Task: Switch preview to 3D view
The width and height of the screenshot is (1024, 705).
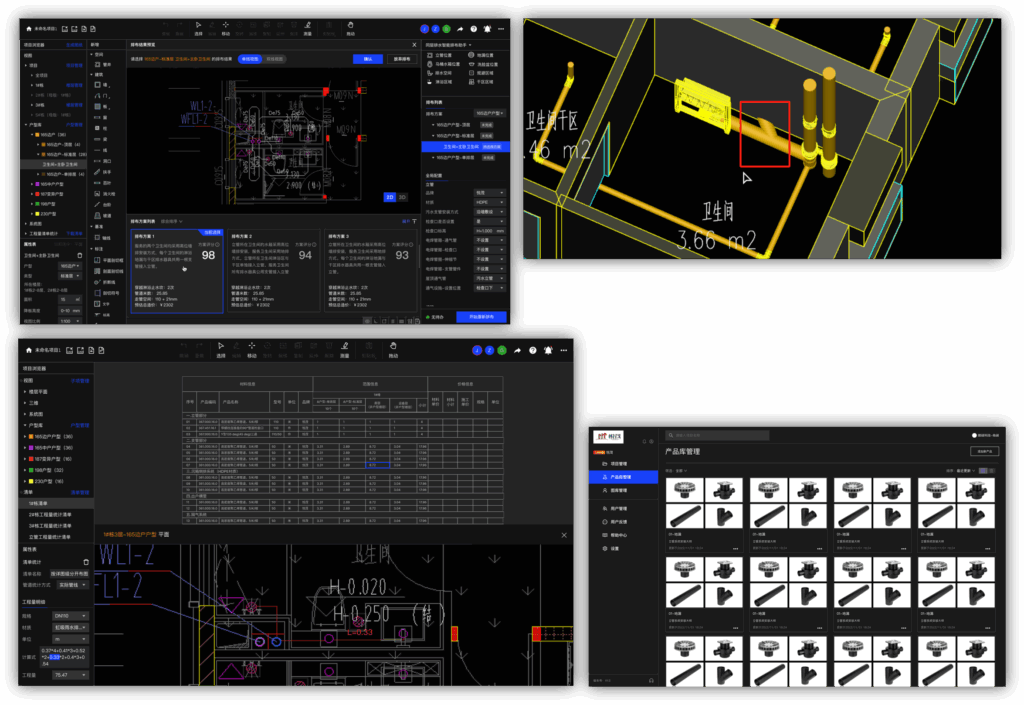Action: (402, 197)
